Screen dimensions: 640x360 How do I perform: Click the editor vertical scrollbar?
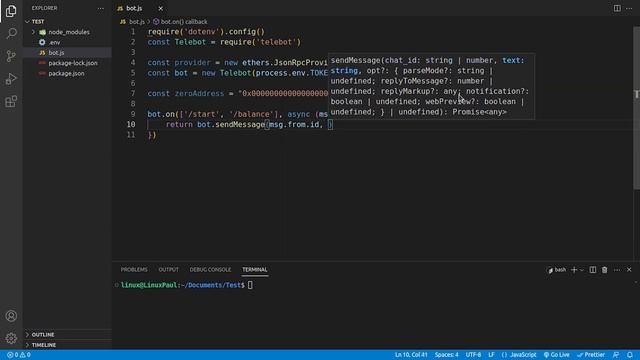pyautogui.click(x=636, y=109)
